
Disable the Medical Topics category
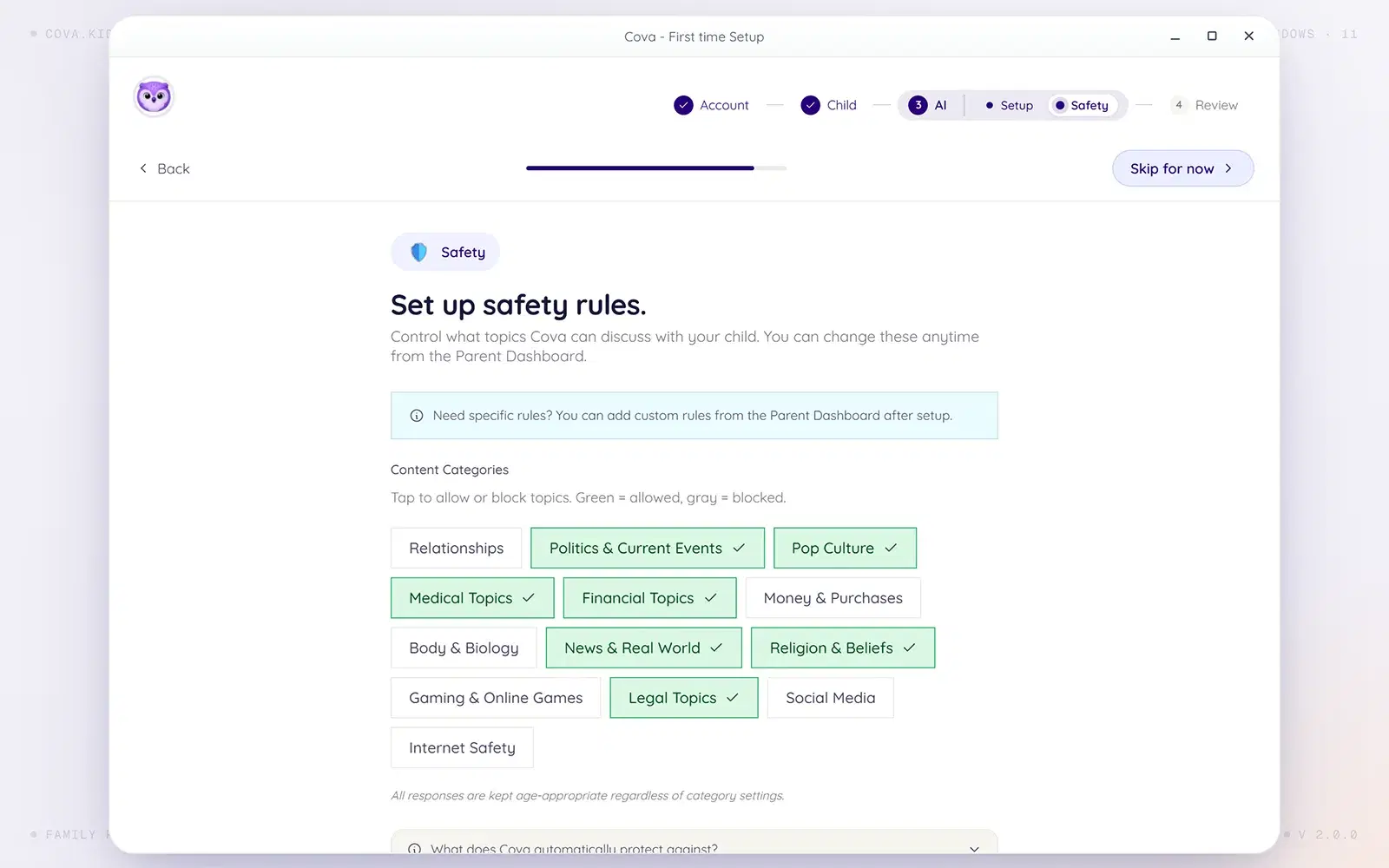click(472, 598)
